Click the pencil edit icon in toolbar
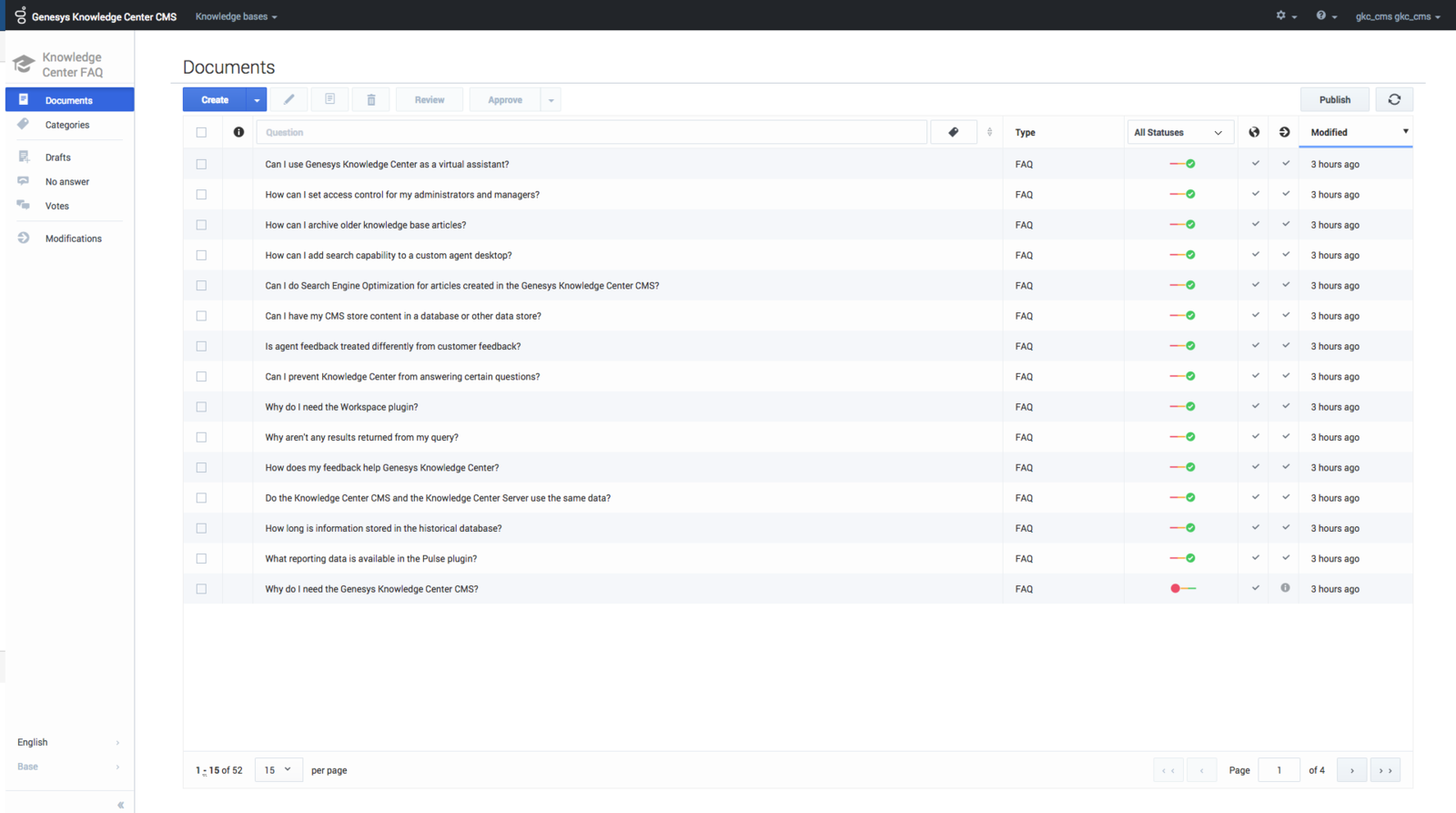 tap(289, 99)
